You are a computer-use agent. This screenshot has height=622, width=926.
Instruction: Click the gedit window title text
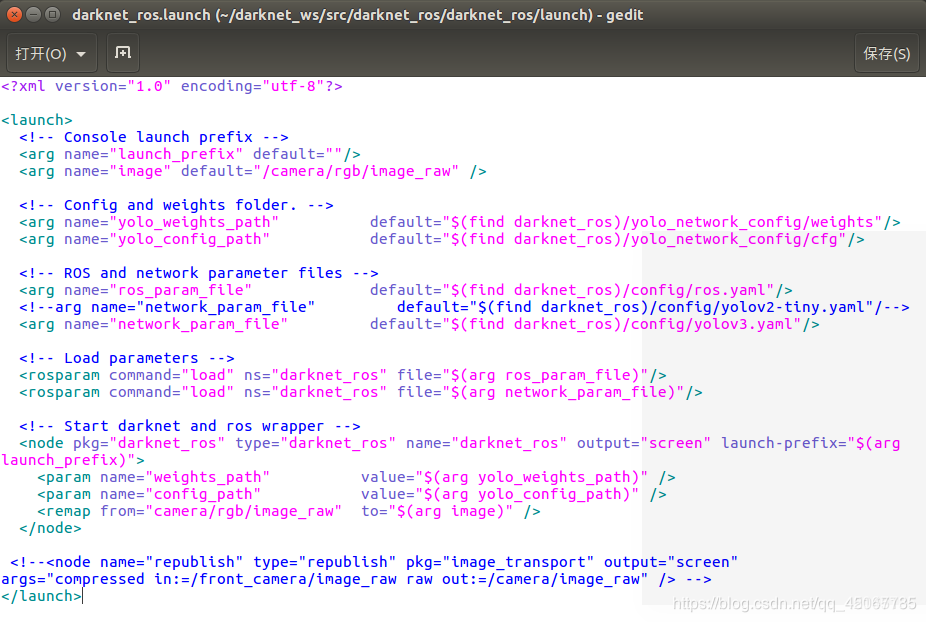pos(357,15)
